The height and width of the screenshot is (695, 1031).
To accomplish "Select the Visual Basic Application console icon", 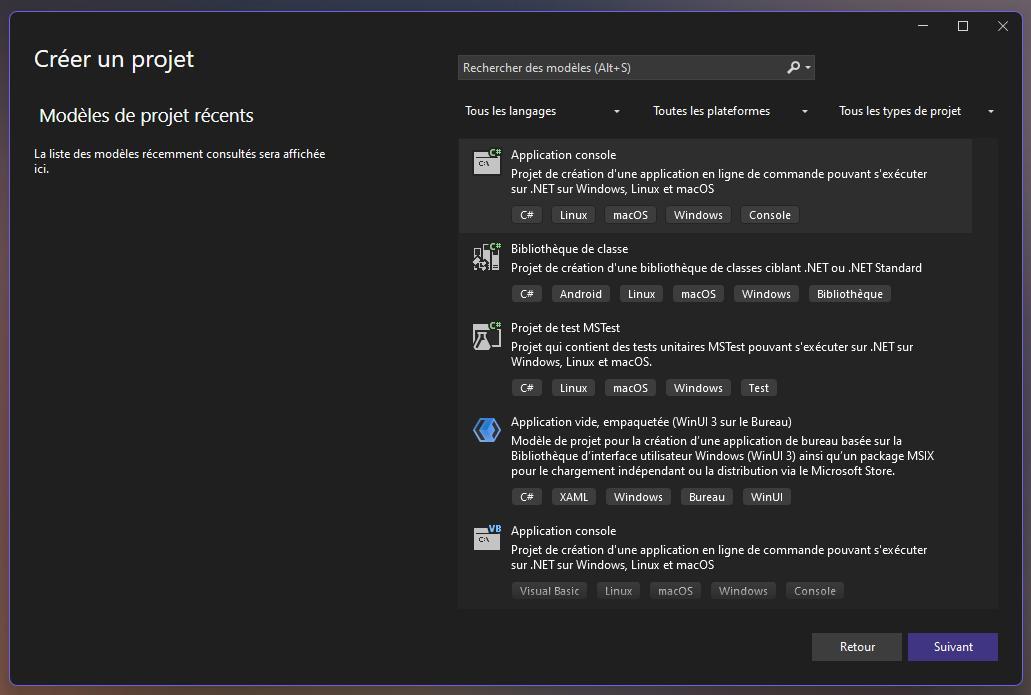I will (486, 538).
